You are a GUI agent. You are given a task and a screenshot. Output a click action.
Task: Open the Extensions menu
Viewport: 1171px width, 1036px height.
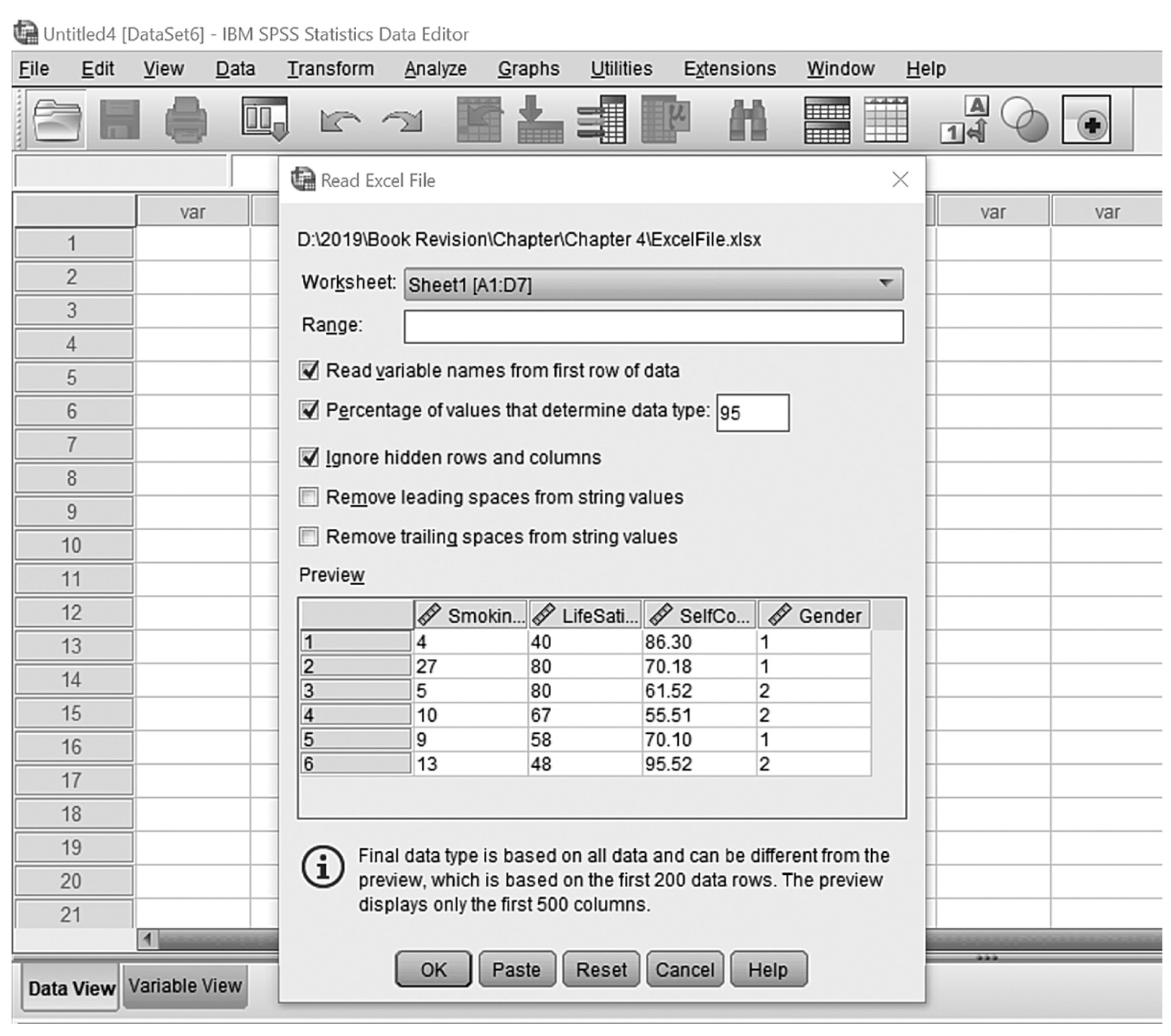coord(729,68)
